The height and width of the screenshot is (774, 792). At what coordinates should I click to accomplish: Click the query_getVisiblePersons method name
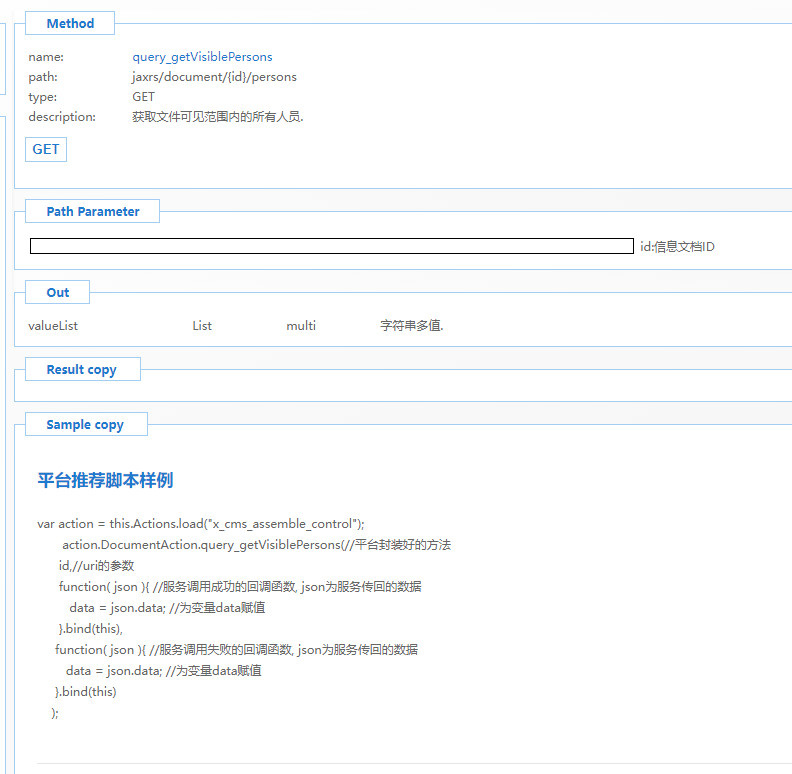click(x=202, y=57)
